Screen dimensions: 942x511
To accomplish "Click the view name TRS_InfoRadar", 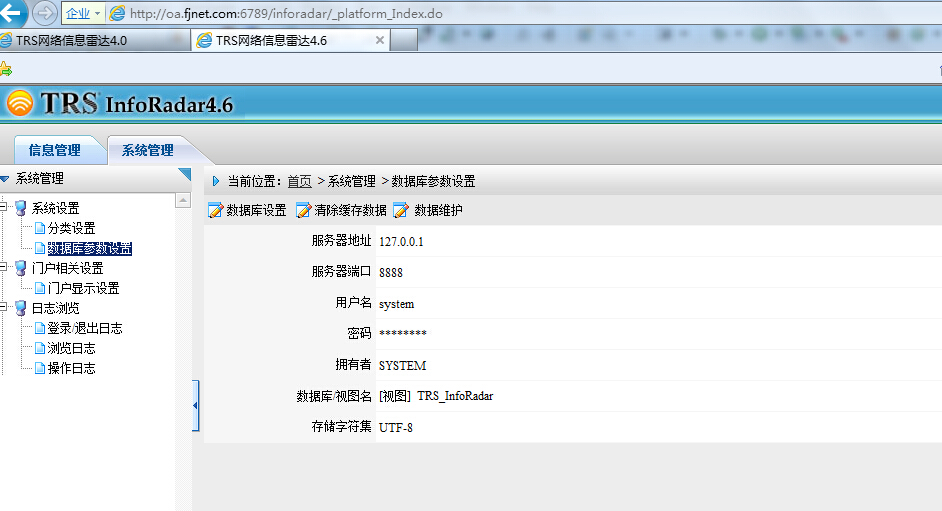I will pyautogui.click(x=455, y=396).
